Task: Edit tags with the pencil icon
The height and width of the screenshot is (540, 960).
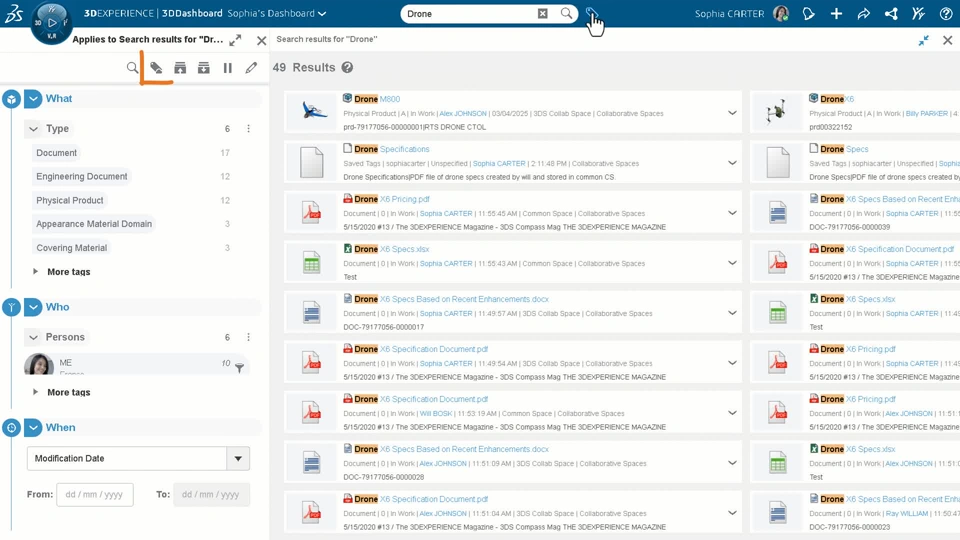Action: pos(251,67)
